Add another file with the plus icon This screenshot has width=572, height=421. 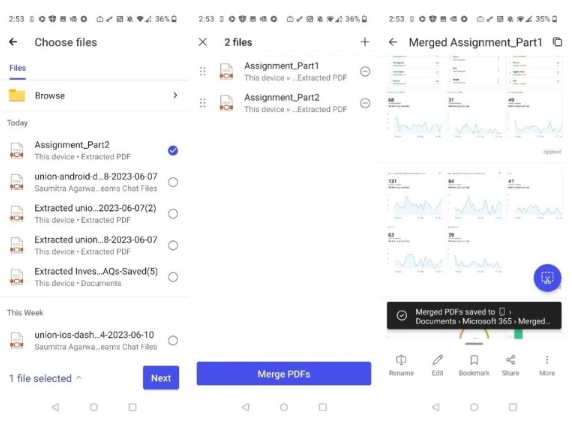coord(365,42)
